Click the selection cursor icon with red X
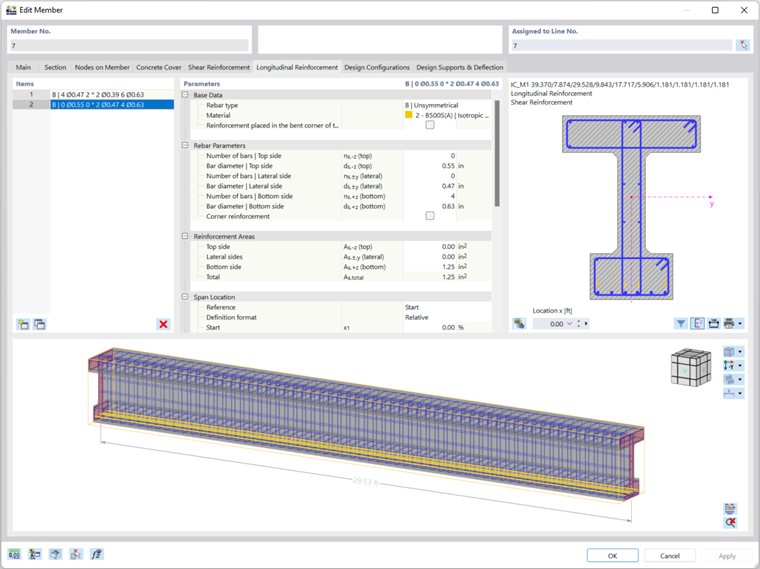This screenshot has width=760, height=569. tap(76, 554)
